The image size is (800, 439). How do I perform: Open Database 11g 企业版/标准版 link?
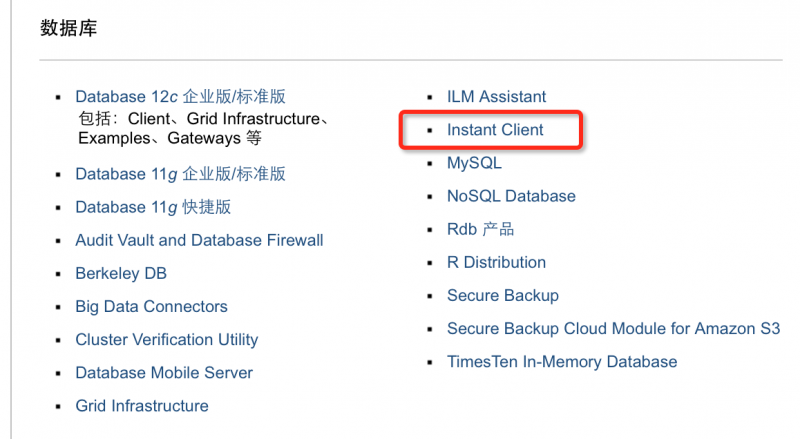[180, 174]
